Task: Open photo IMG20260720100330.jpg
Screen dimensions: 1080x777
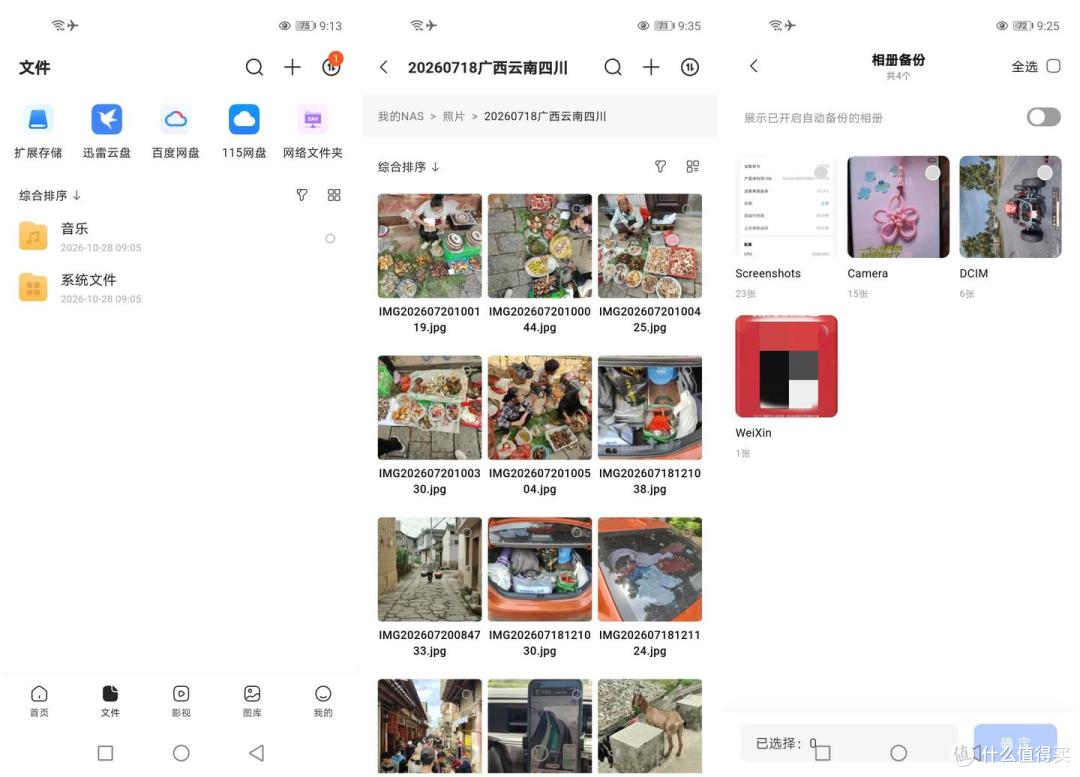Action: (429, 407)
